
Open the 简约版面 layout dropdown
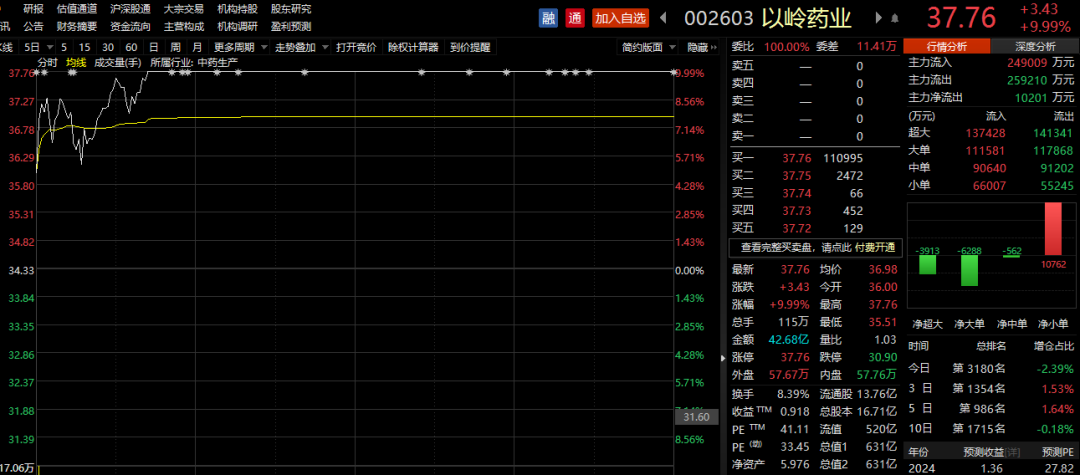pyautogui.click(x=645, y=47)
